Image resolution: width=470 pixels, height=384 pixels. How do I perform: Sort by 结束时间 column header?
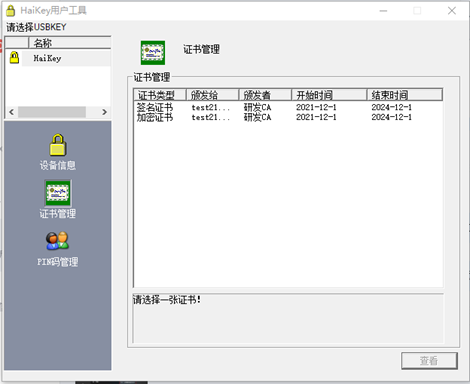coord(405,95)
